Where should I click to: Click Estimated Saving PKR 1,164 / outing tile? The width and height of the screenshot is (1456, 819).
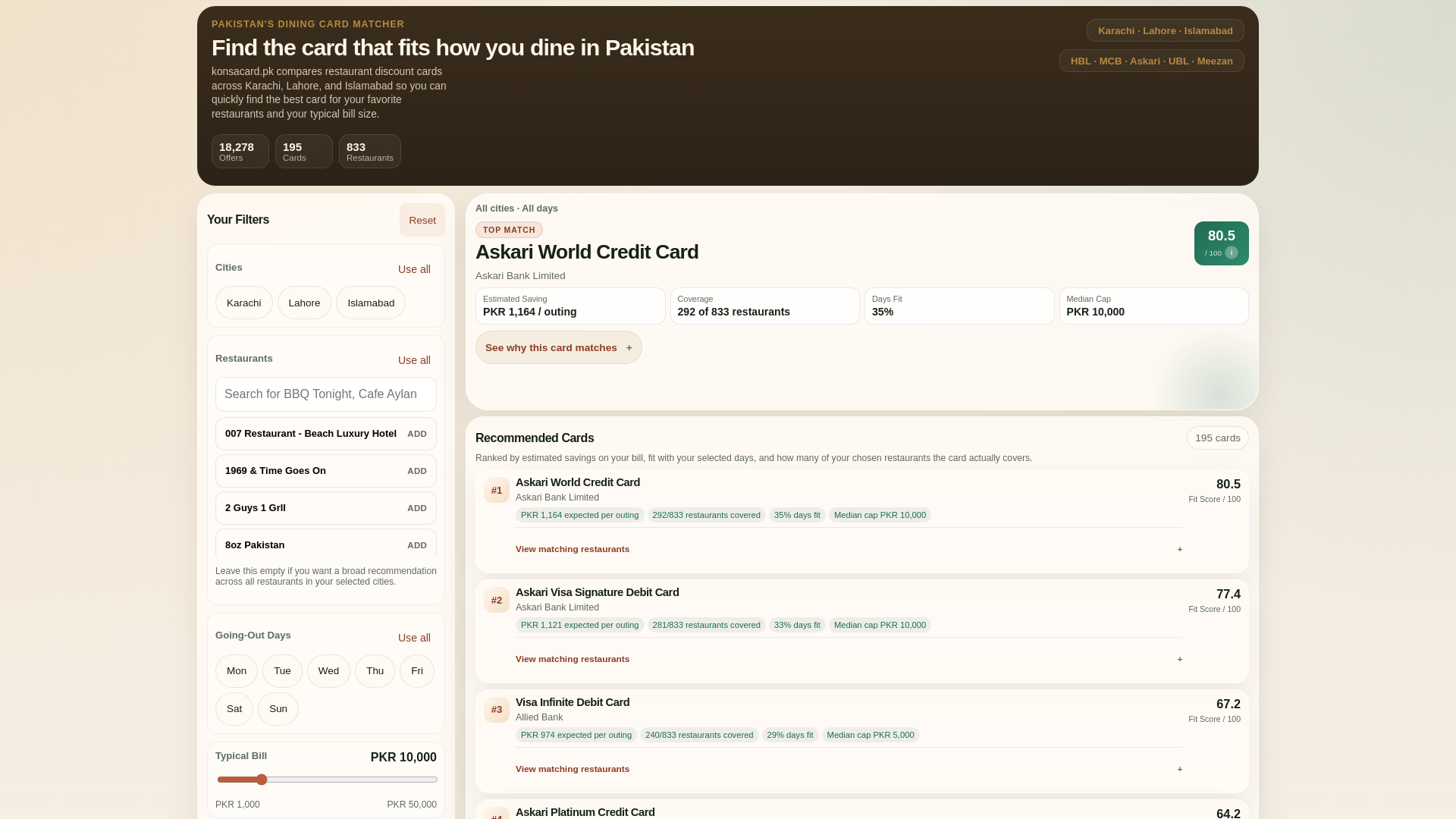click(570, 306)
